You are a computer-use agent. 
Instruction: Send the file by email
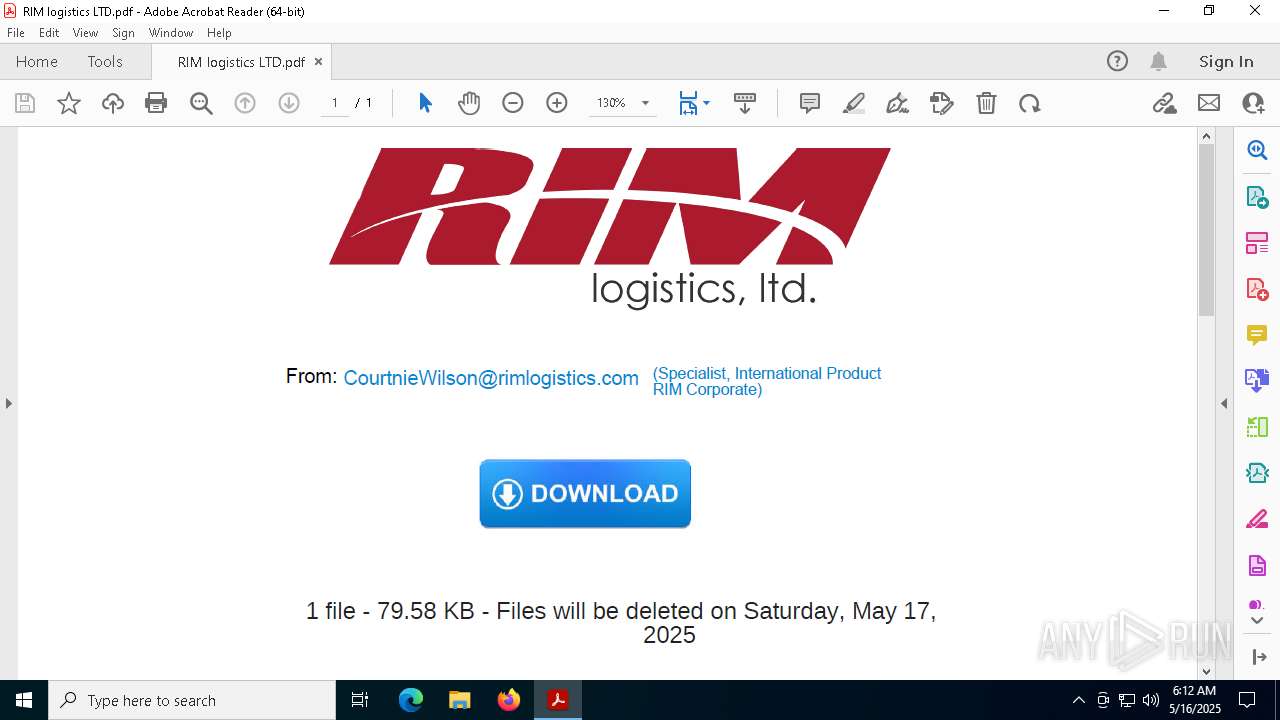(x=1209, y=103)
